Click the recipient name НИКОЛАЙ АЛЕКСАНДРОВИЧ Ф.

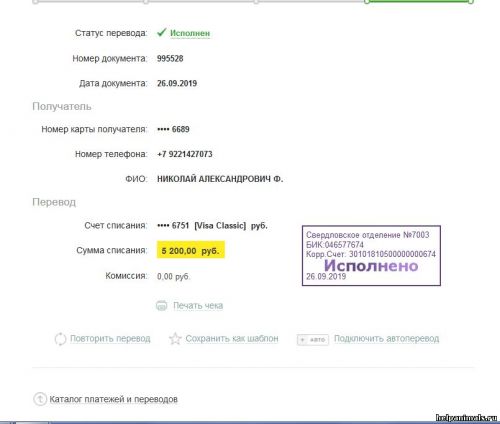pos(220,179)
